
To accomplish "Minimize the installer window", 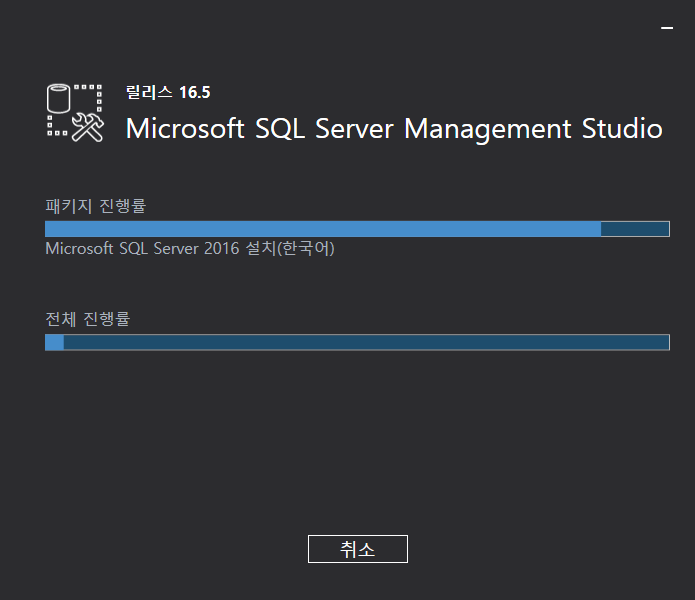I will [x=667, y=29].
